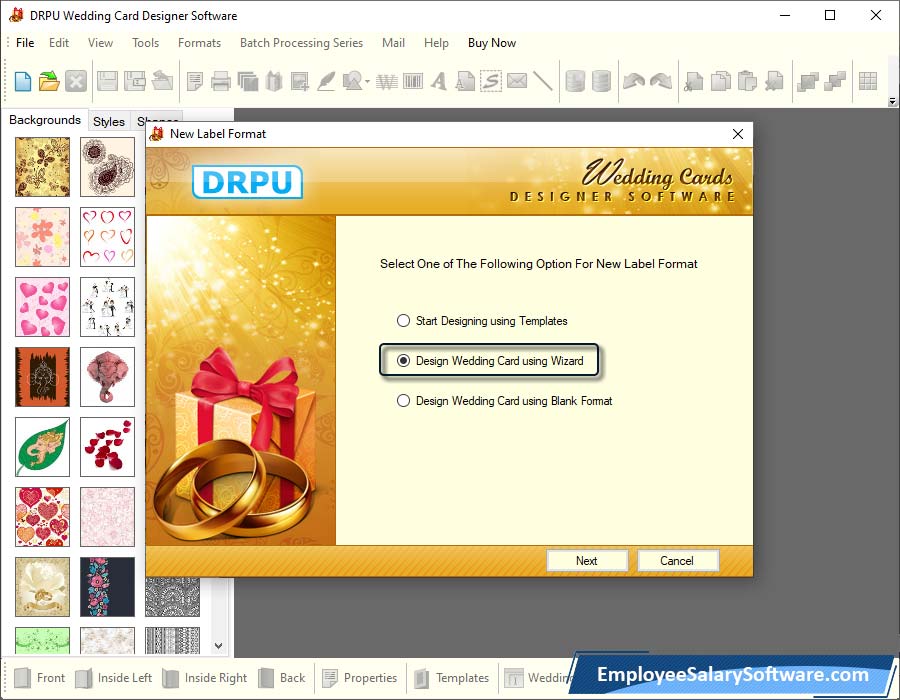Click the Next button

point(587,561)
